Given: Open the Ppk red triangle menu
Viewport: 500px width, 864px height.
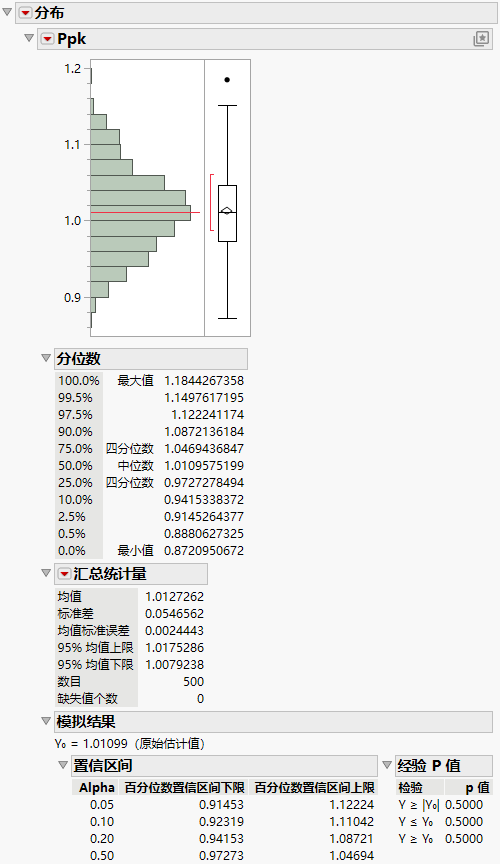Looking at the screenshot, I should (48, 39).
